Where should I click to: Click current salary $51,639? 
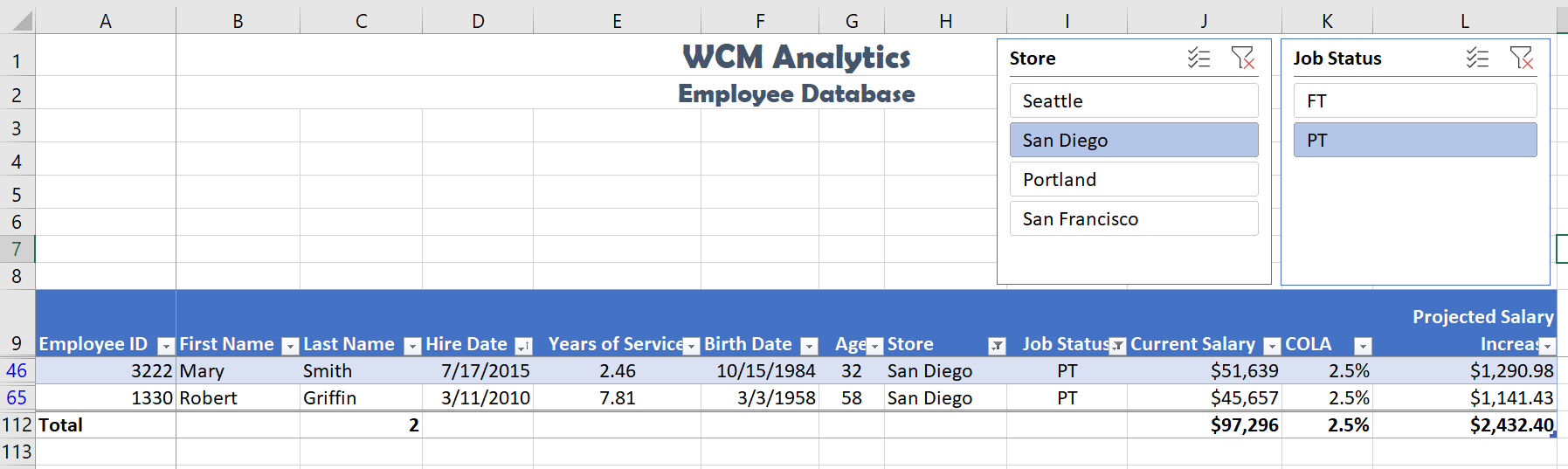pos(1205,370)
